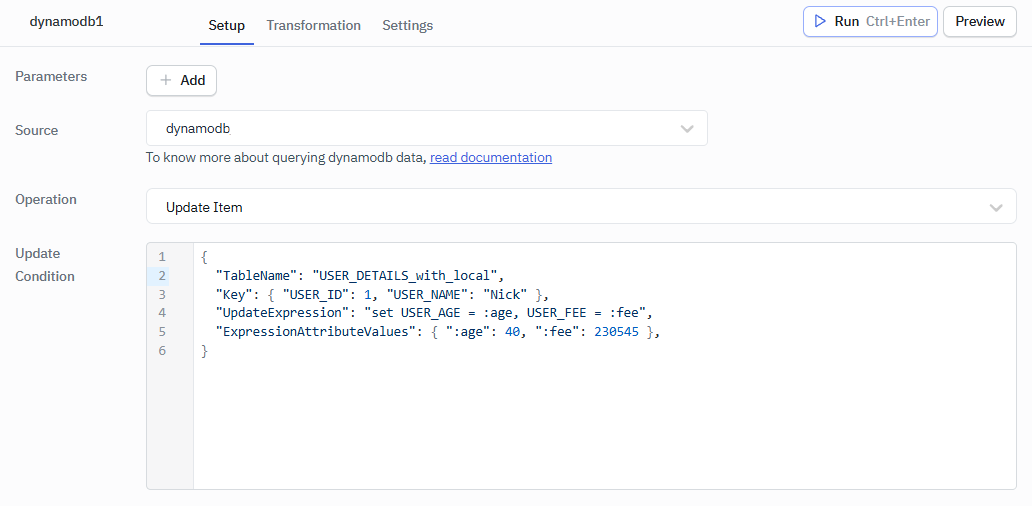Select line number 2 in the gutter
Image resolution: width=1032 pixels, height=506 pixels.
pyautogui.click(x=161, y=276)
